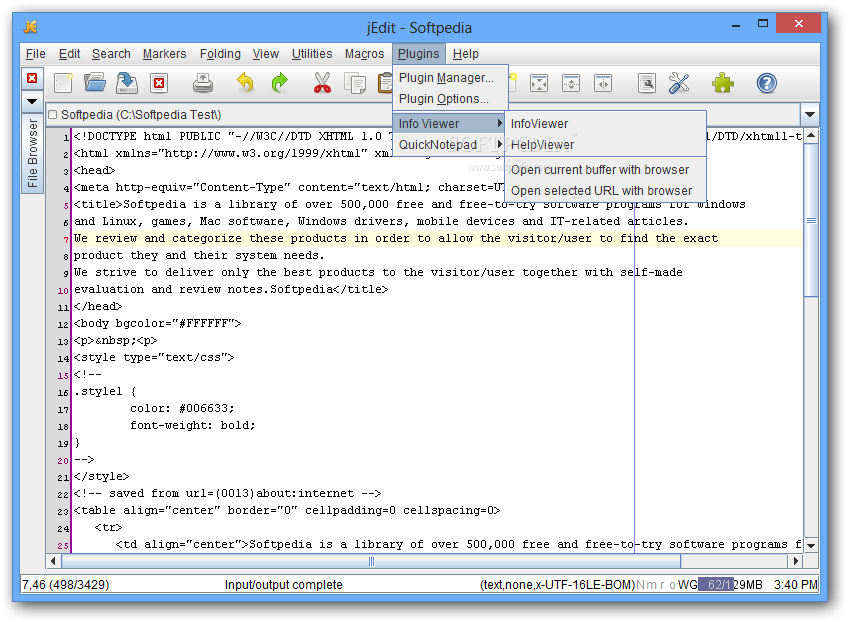
Task: Click the Undo yellow arrow icon
Action: tap(246, 83)
